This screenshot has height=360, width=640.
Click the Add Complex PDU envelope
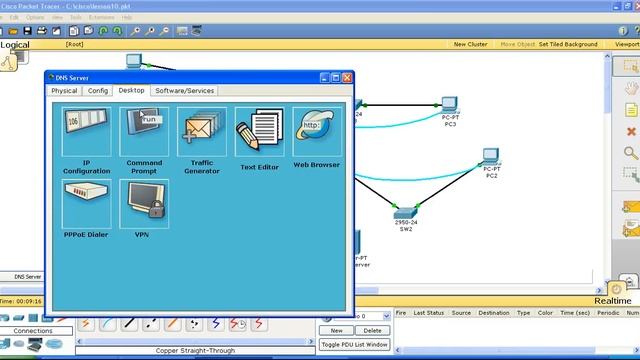(x=631, y=229)
